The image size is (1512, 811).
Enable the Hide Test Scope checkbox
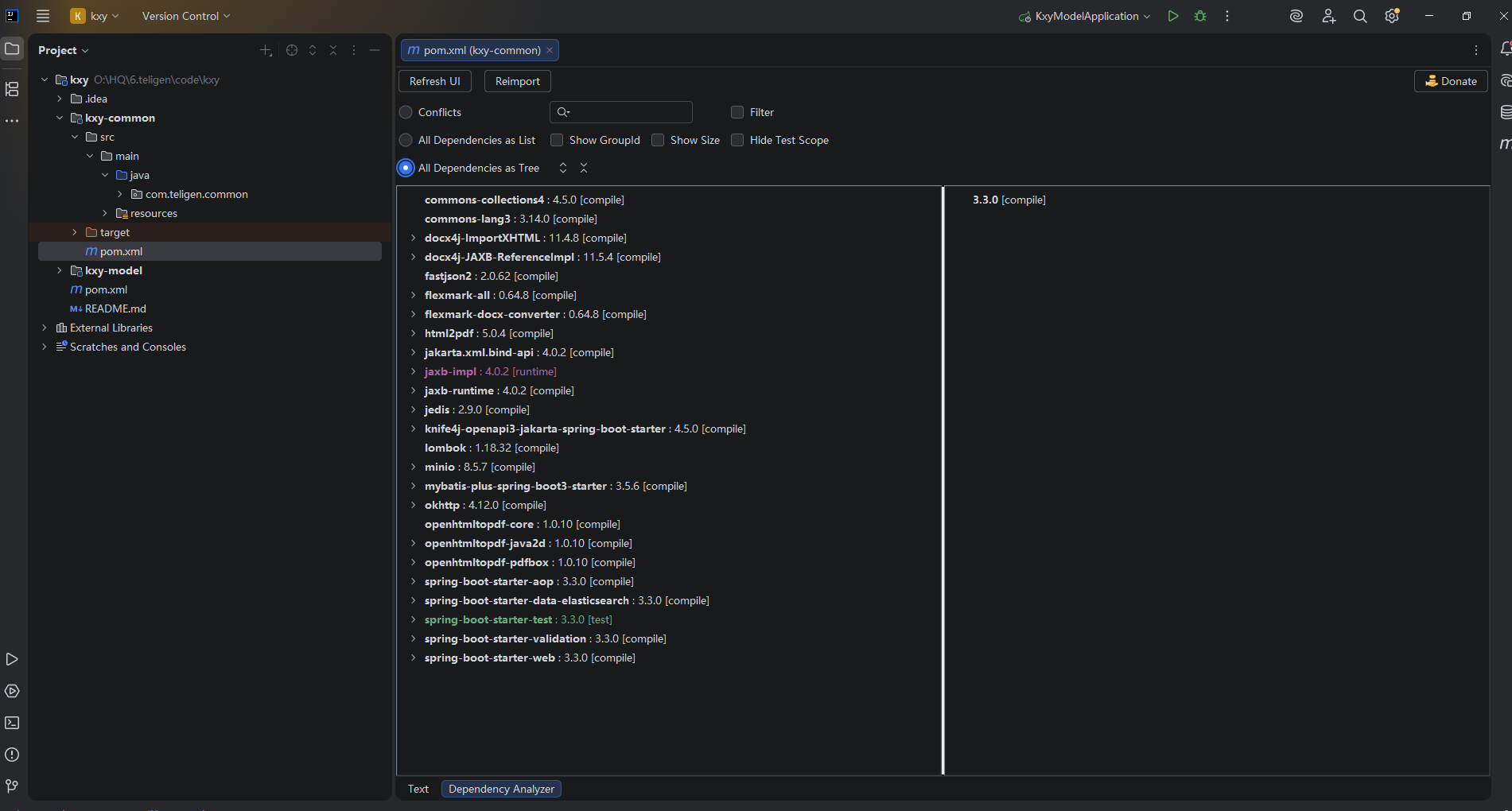[x=737, y=140]
